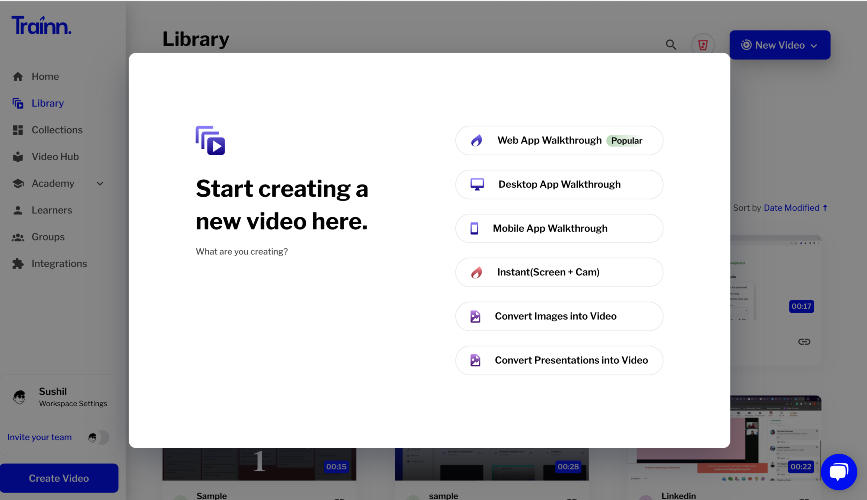The height and width of the screenshot is (500, 867).
Task: Expand the Academy chevron
Action: [x=100, y=184]
